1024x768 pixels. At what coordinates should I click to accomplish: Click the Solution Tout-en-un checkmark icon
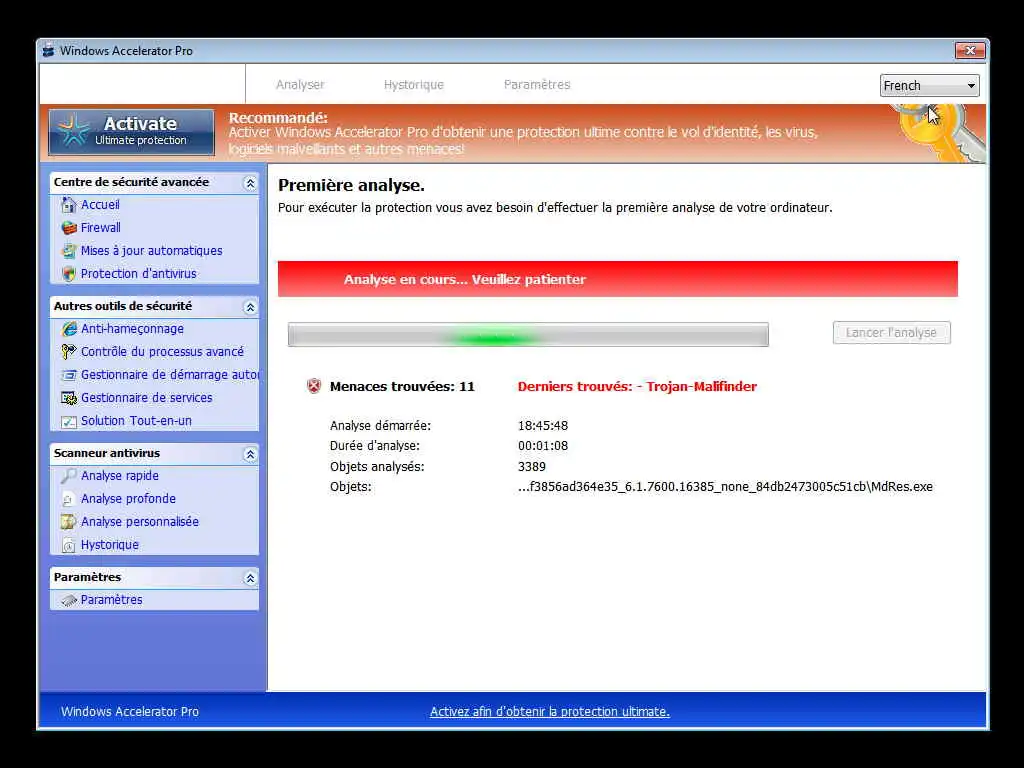69,422
